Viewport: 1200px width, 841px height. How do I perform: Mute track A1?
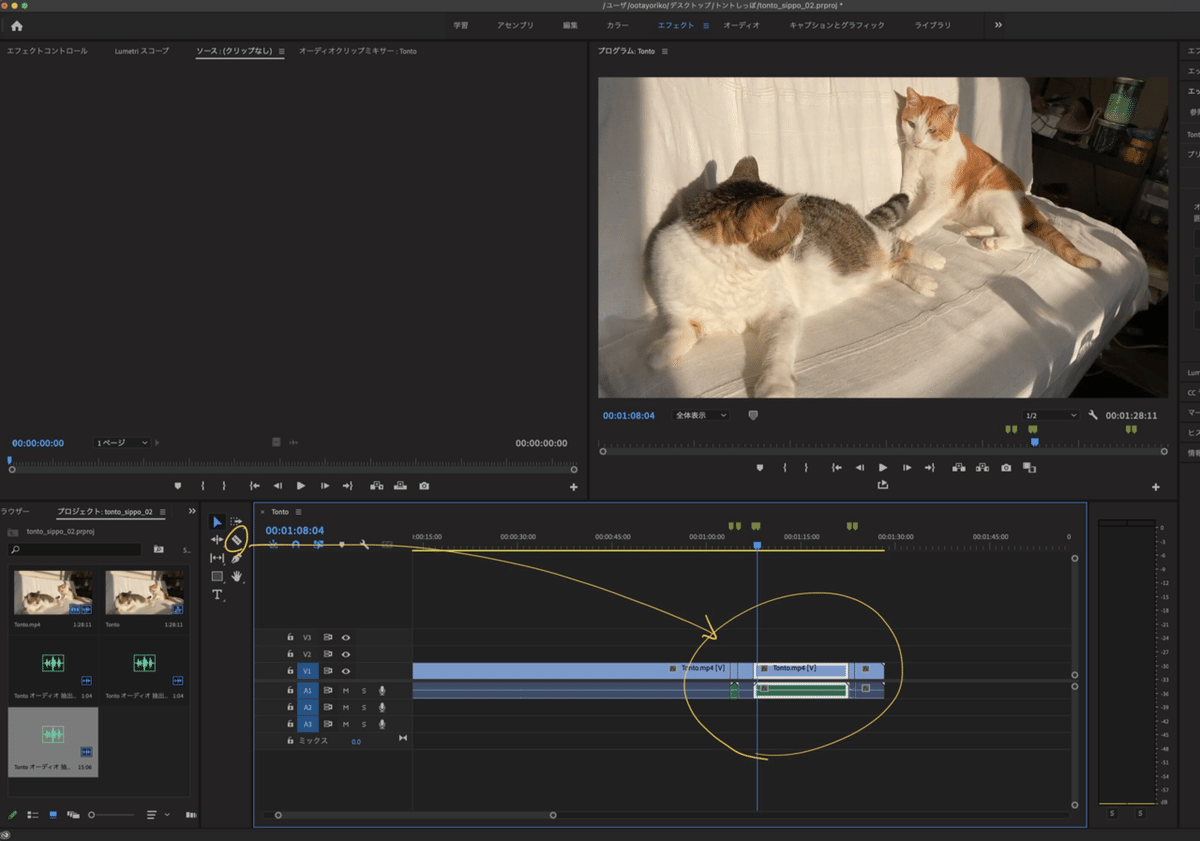pos(346,690)
